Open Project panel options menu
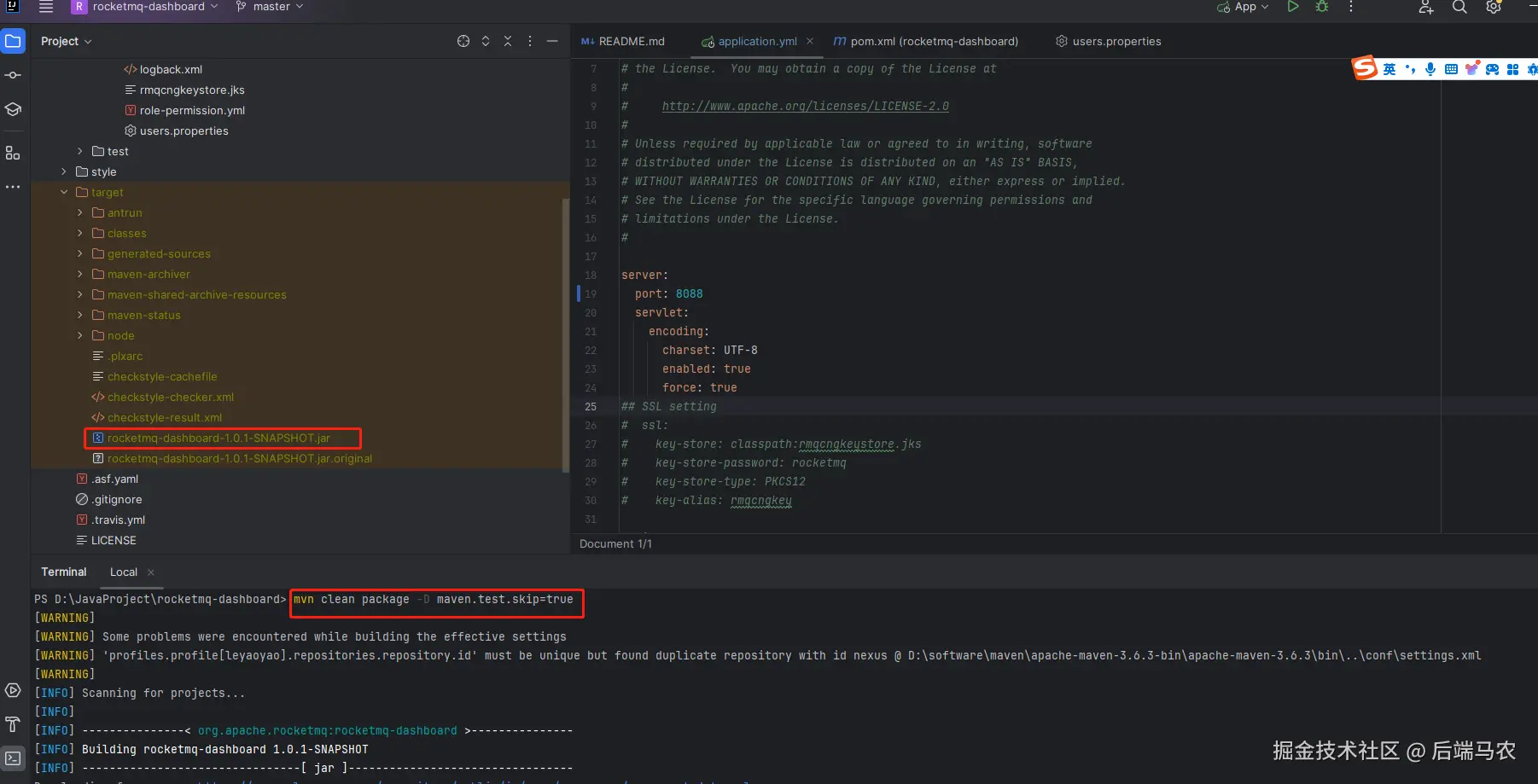 [x=530, y=41]
